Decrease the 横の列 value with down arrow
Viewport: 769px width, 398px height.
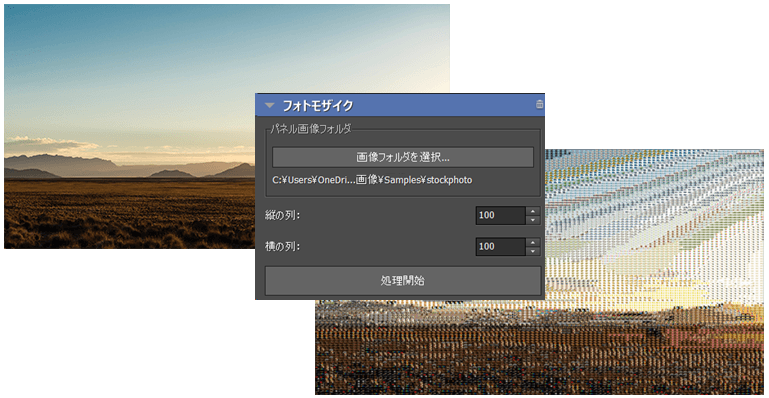pos(533,251)
